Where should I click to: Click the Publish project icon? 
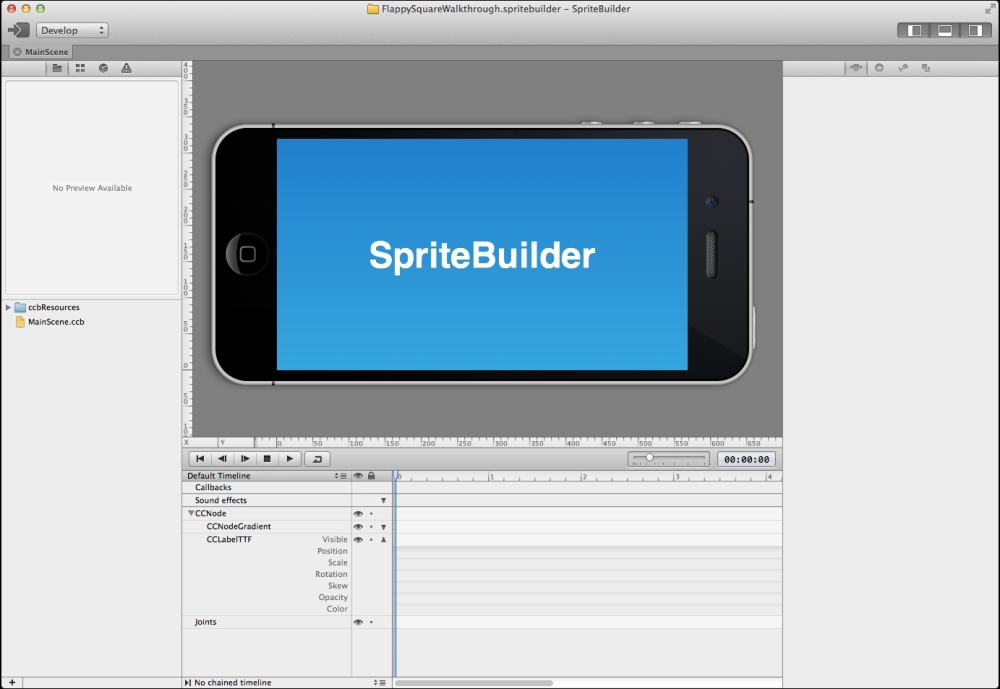point(18,30)
